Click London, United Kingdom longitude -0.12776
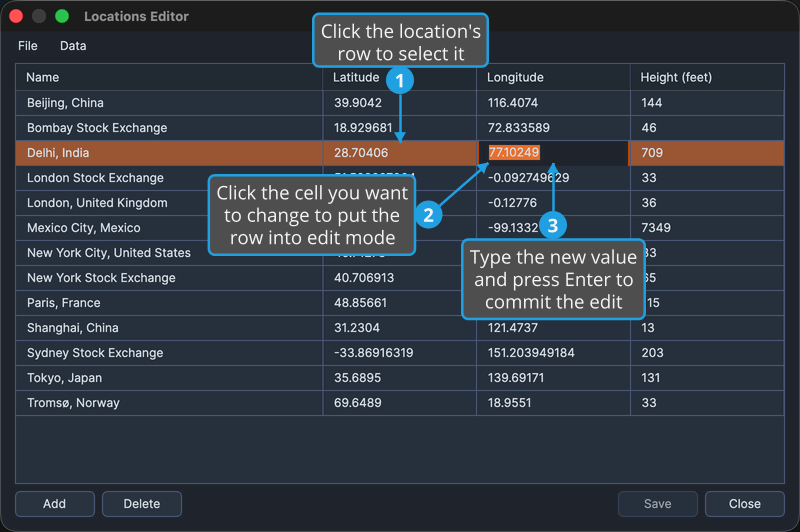The width and height of the screenshot is (800, 532). click(553, 203)
